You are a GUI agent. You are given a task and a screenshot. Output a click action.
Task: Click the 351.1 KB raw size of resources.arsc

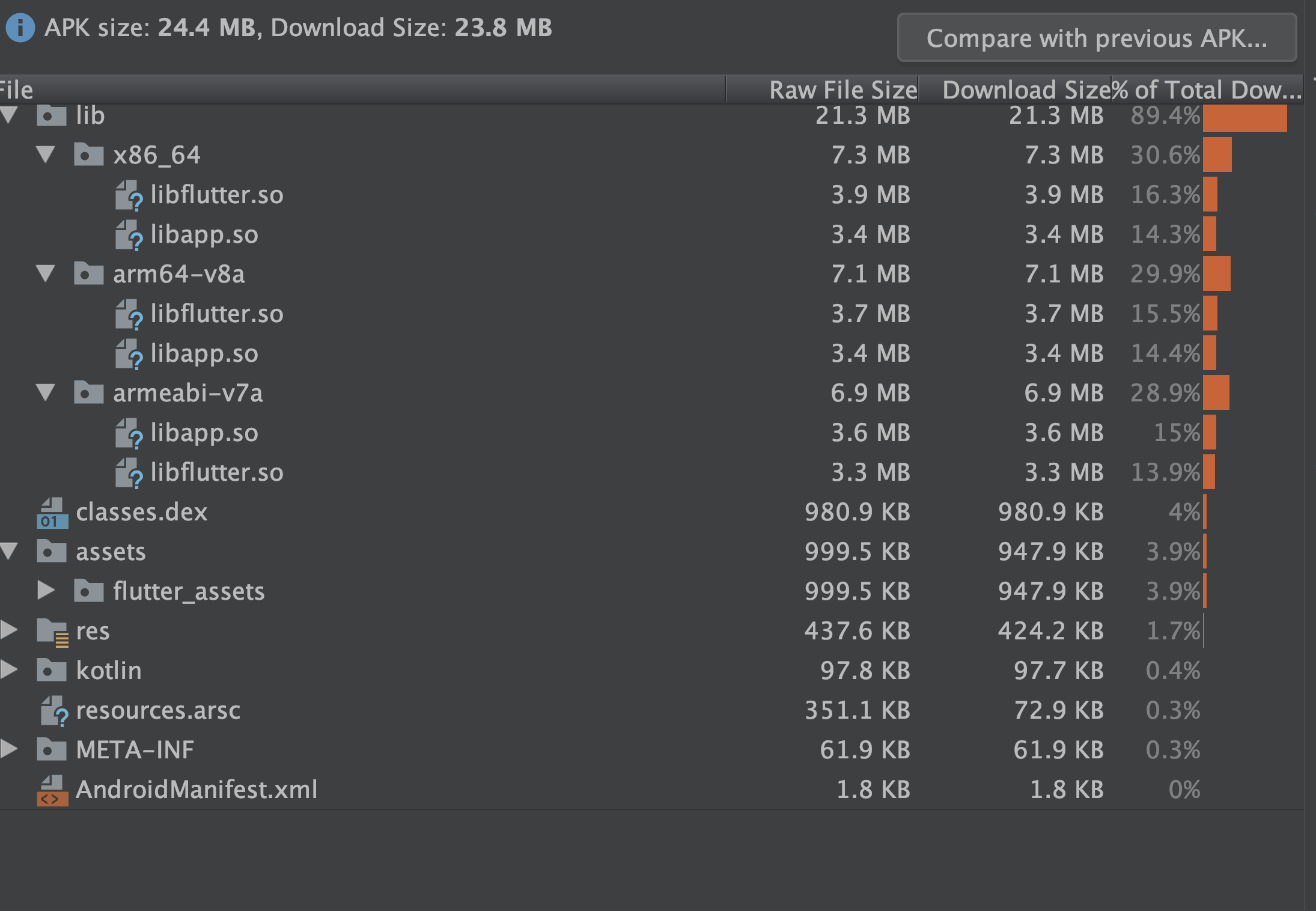[x=858, y=710]
